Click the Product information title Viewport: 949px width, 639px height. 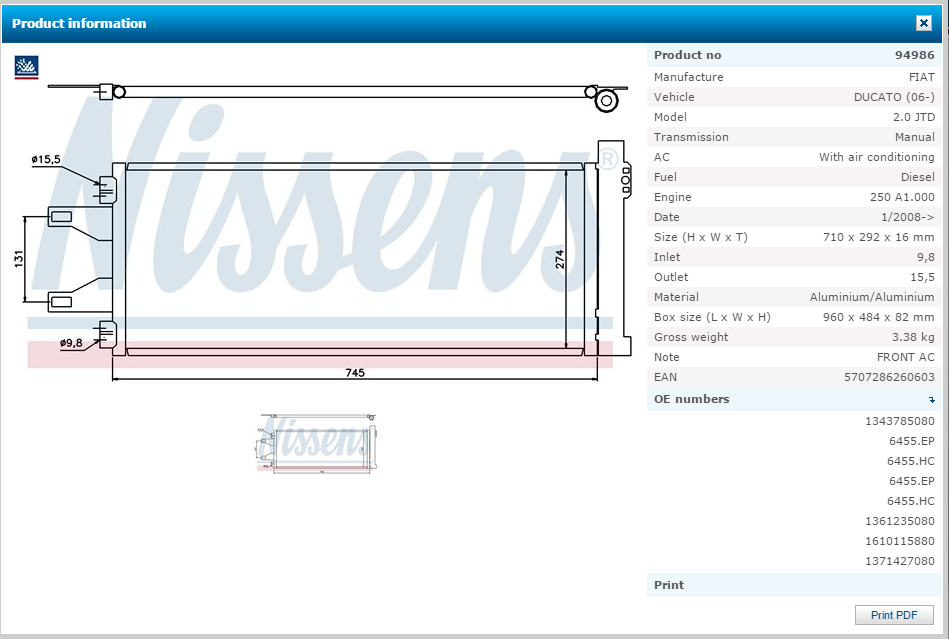(x=79, y=23)
